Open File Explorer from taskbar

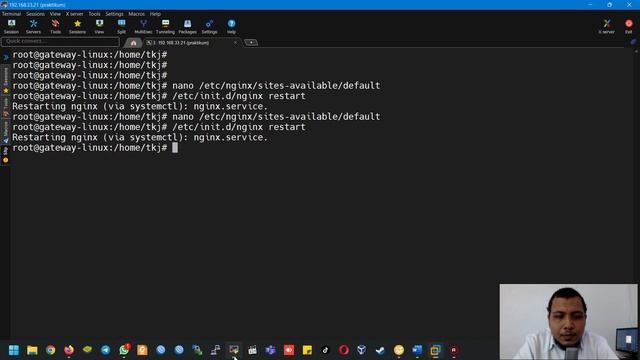click(x=32, y=350)
